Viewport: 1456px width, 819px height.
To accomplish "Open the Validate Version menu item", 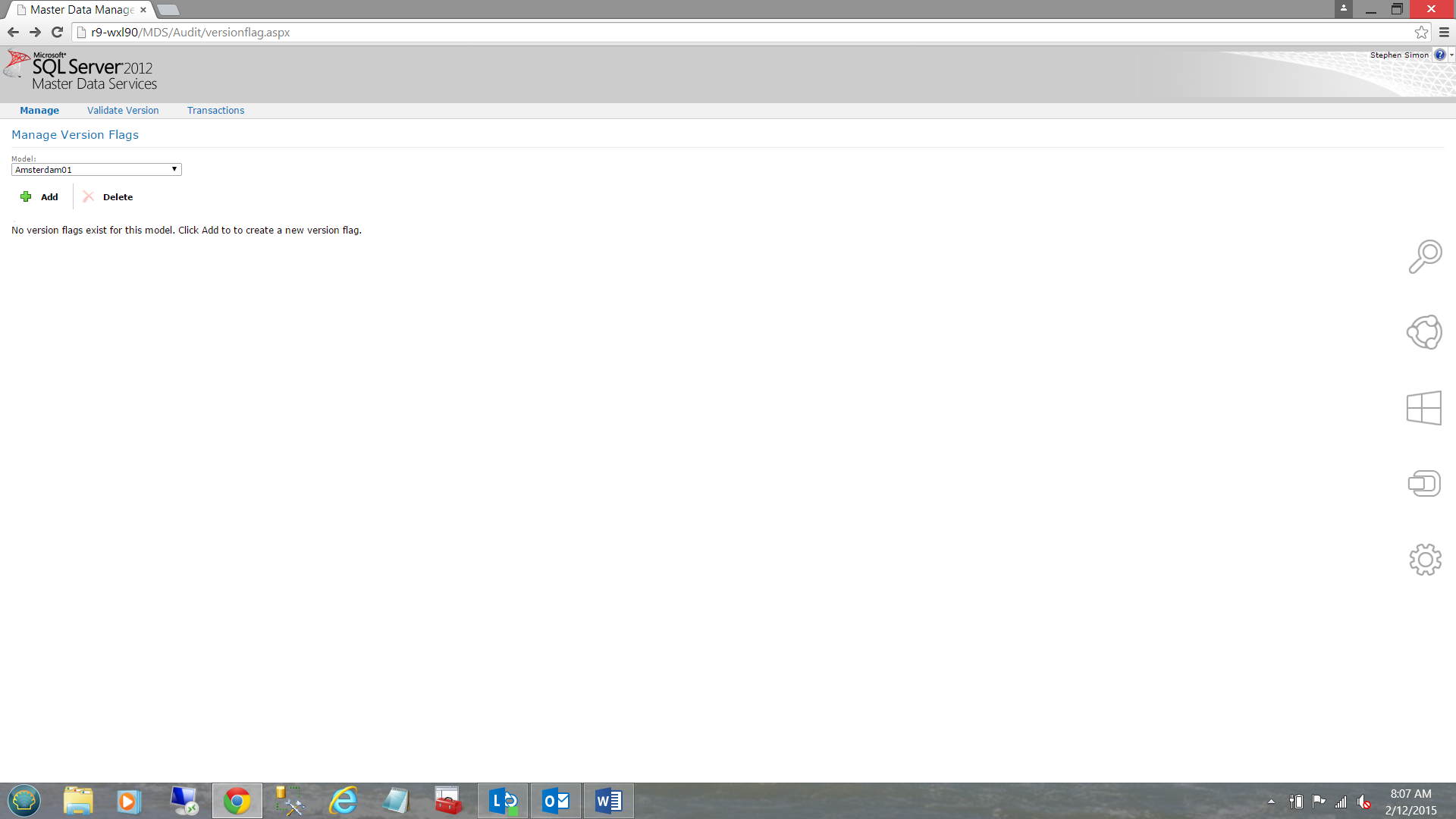I will [123, 111].
